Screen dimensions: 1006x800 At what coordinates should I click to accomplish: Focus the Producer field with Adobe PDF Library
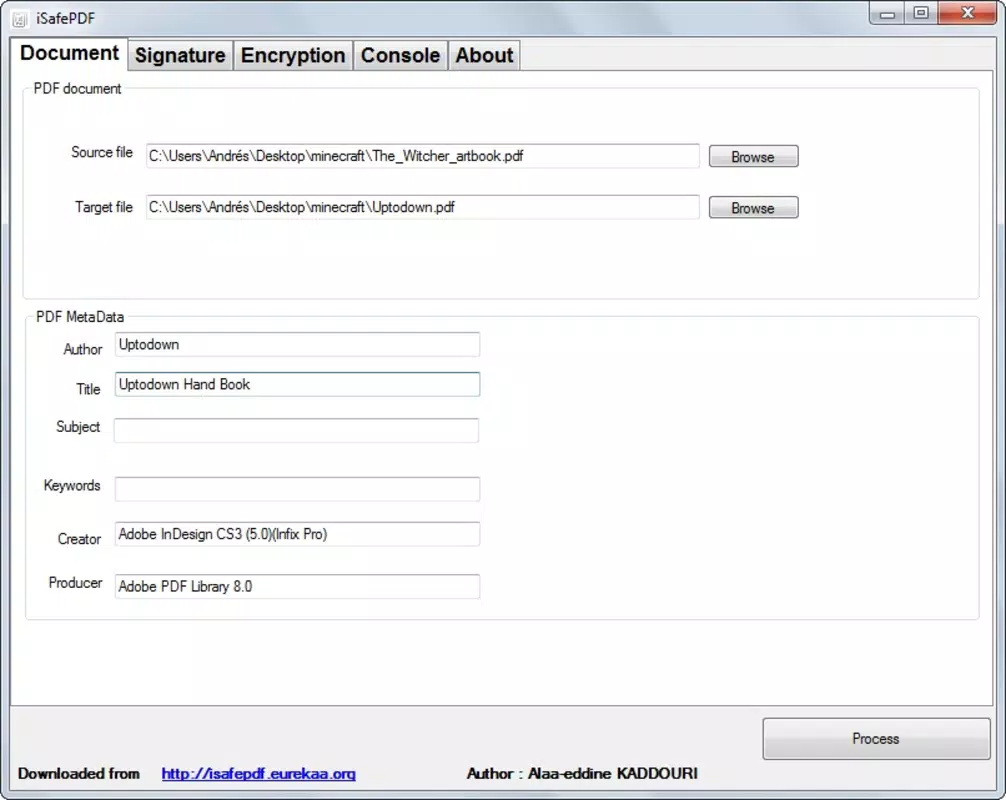coord(297,586)
